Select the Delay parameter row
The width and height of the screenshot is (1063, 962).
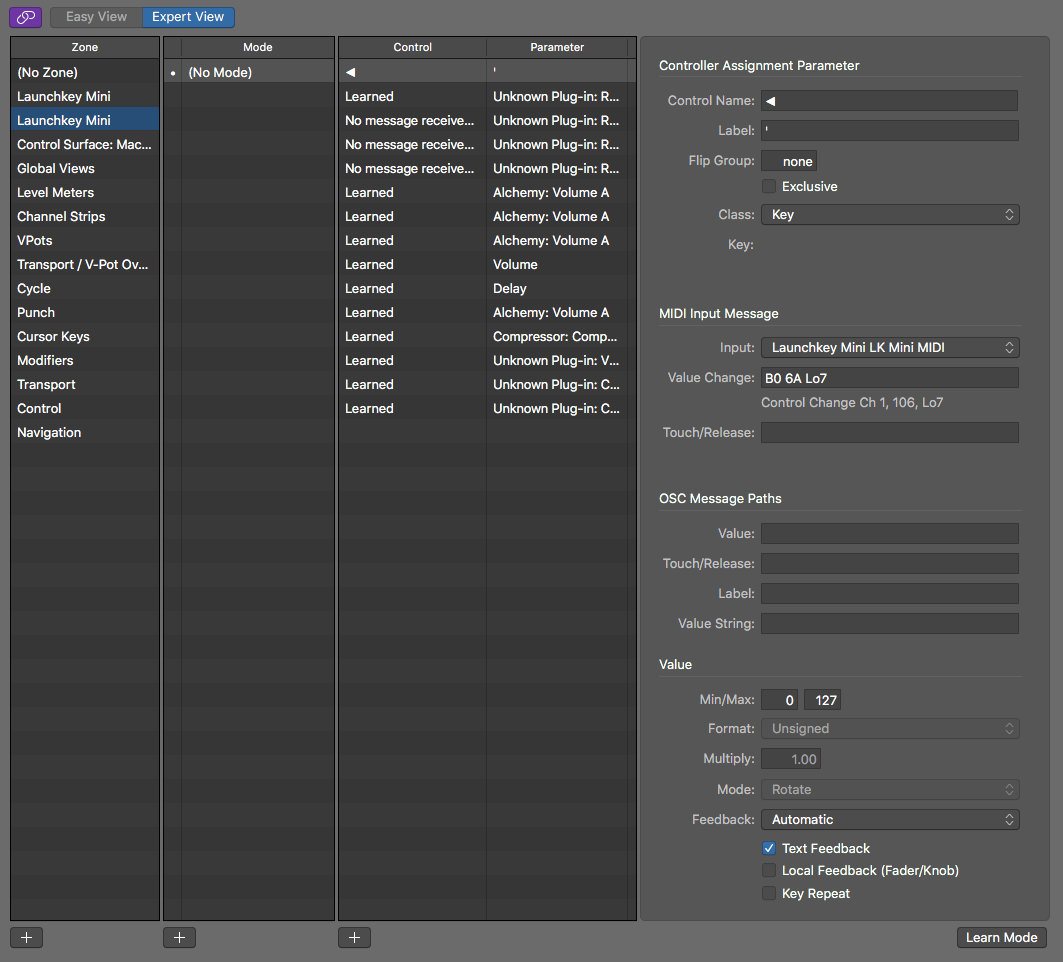point(510,288)
